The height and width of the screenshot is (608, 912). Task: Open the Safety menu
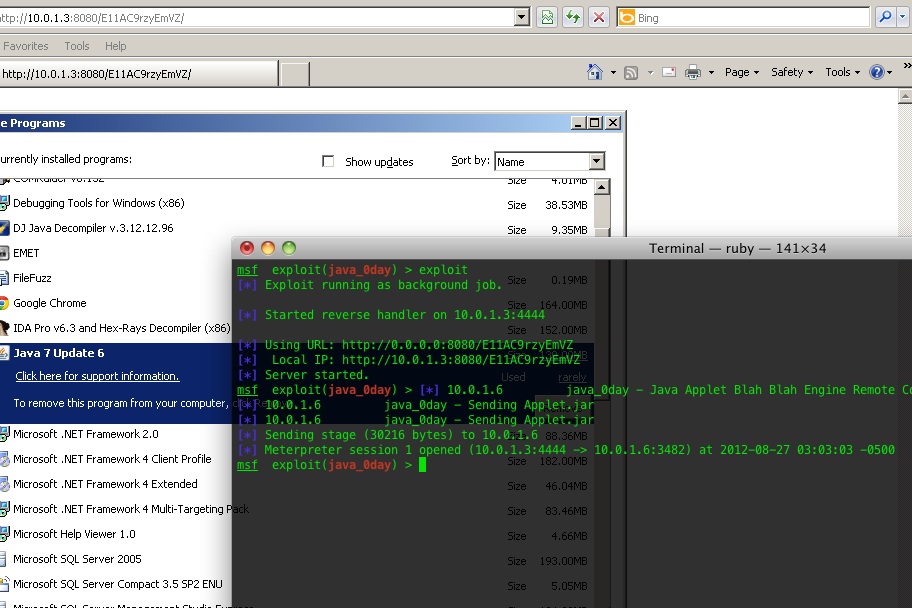tap(786, 71)
